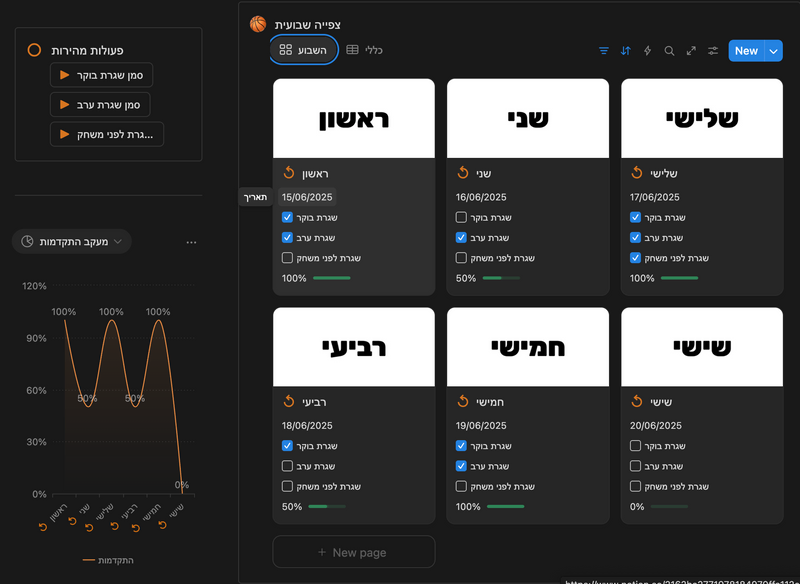Open the dropdown arrow next to New

tap(773, 50)
